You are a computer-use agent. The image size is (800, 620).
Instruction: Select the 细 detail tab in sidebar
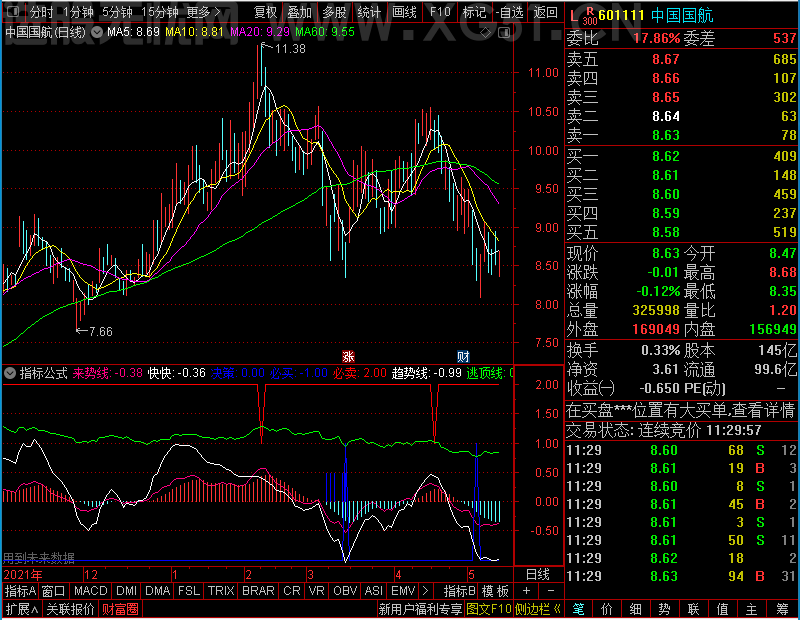pyautogui.click(x=636, y=609)
